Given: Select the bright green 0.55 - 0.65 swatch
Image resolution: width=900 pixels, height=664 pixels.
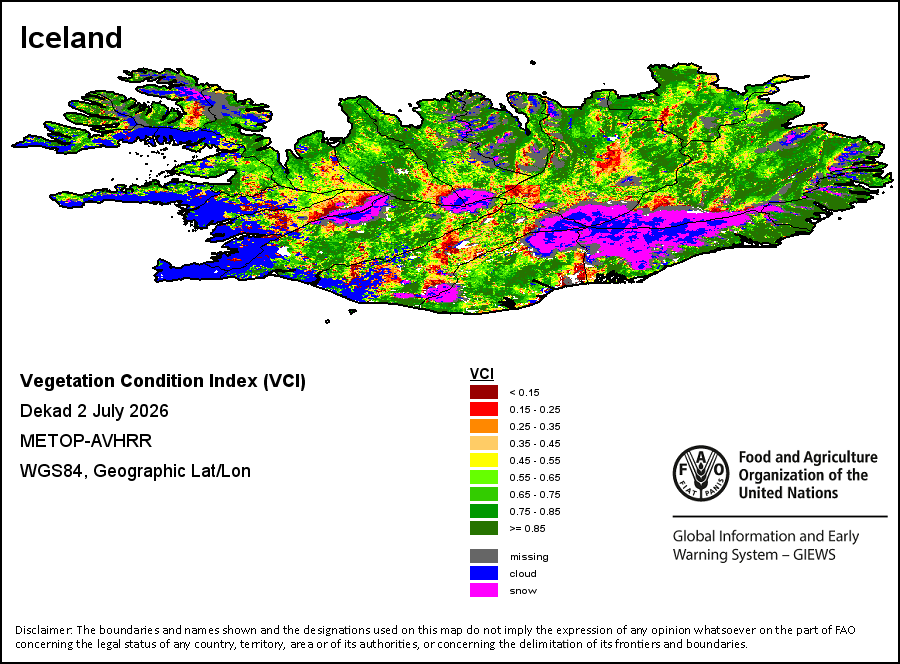Looking at the screenshot, I should pos(484,477).
